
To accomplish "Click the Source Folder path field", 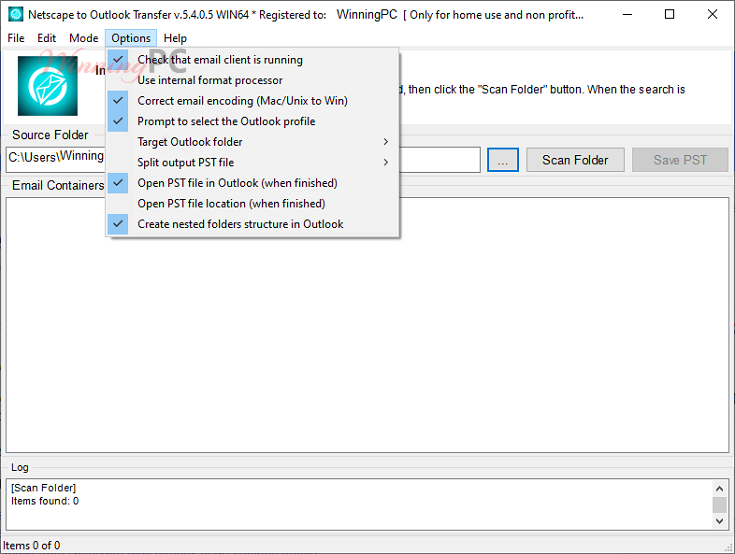I will [x=243, y=160].
